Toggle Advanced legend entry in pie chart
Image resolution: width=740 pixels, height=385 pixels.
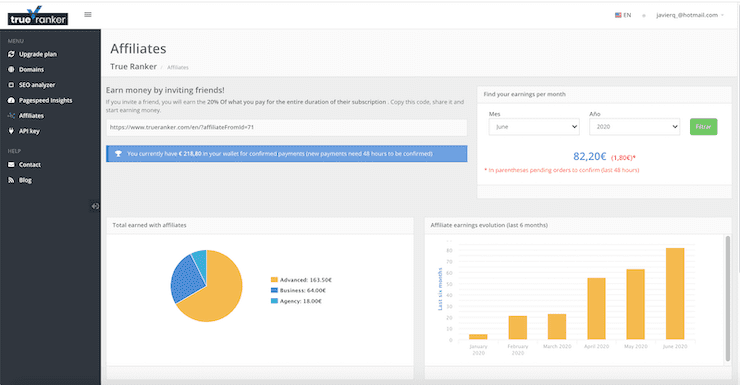301,280
